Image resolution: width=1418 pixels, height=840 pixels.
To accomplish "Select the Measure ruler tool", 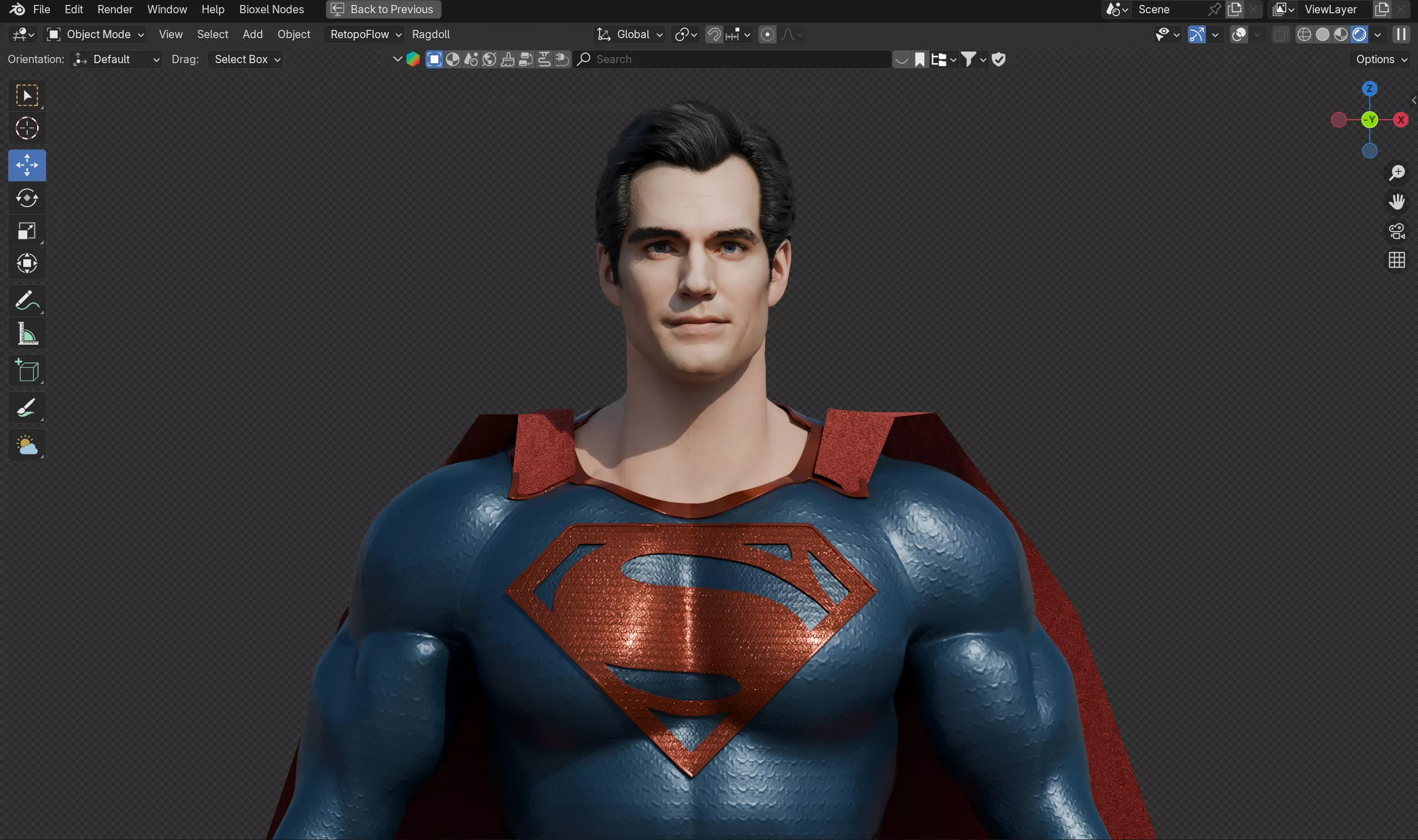I will coord(27,334).
